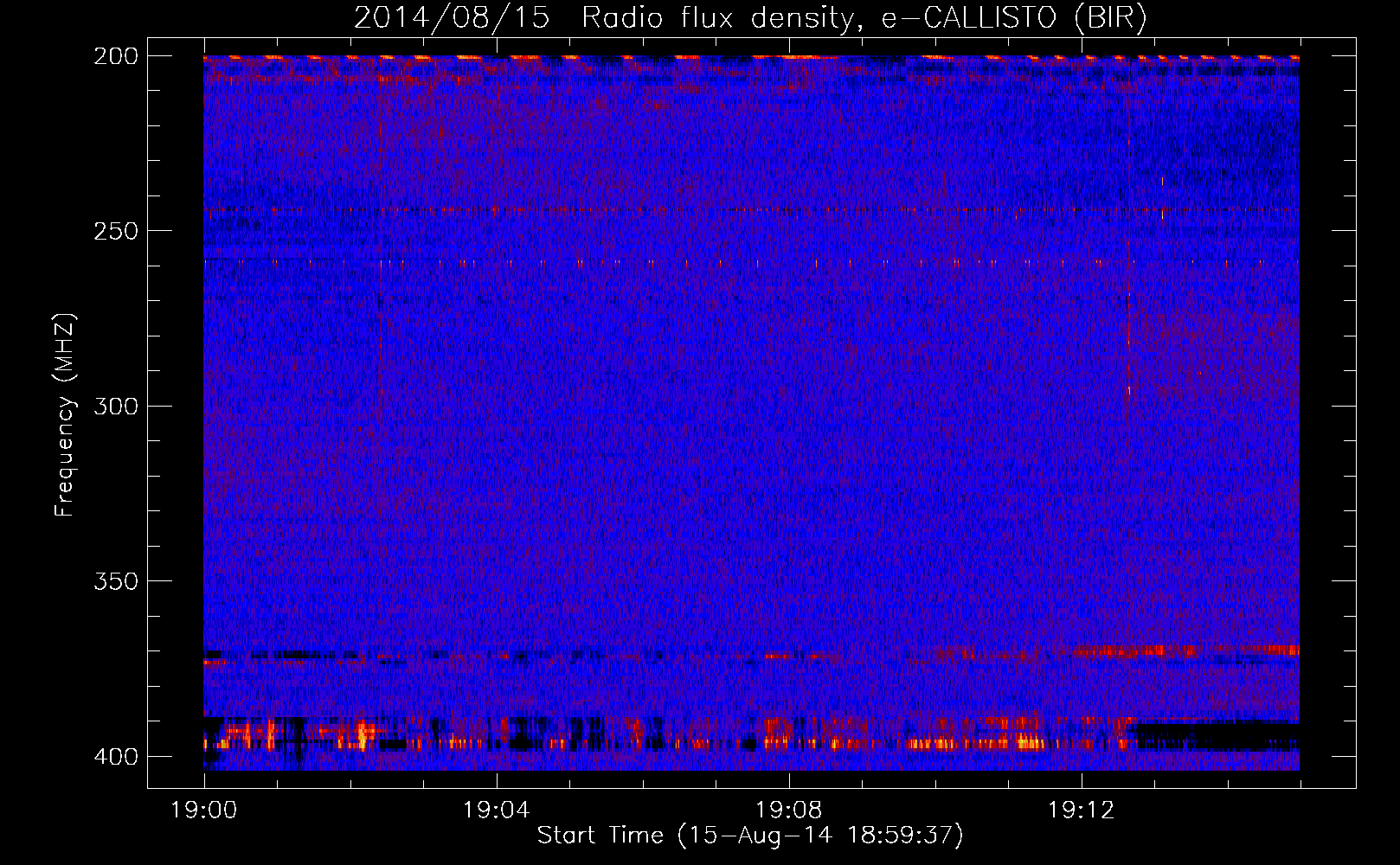Click the 19:08 time tick label
This screenshot has width=1400, height=865.
coord(788,811)
